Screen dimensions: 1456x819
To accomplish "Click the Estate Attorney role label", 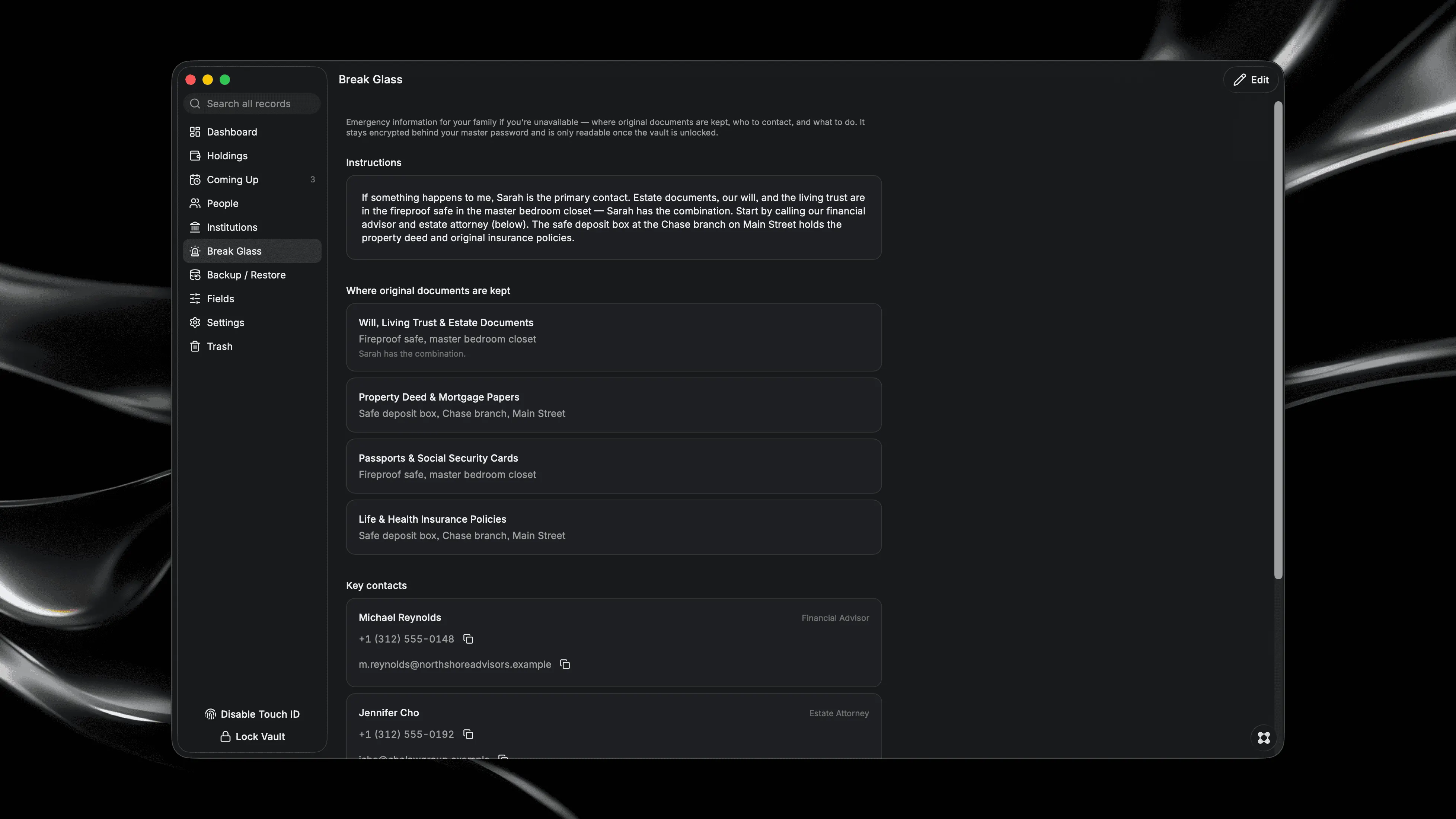I will pyautogui.click(x=839, y=713).
